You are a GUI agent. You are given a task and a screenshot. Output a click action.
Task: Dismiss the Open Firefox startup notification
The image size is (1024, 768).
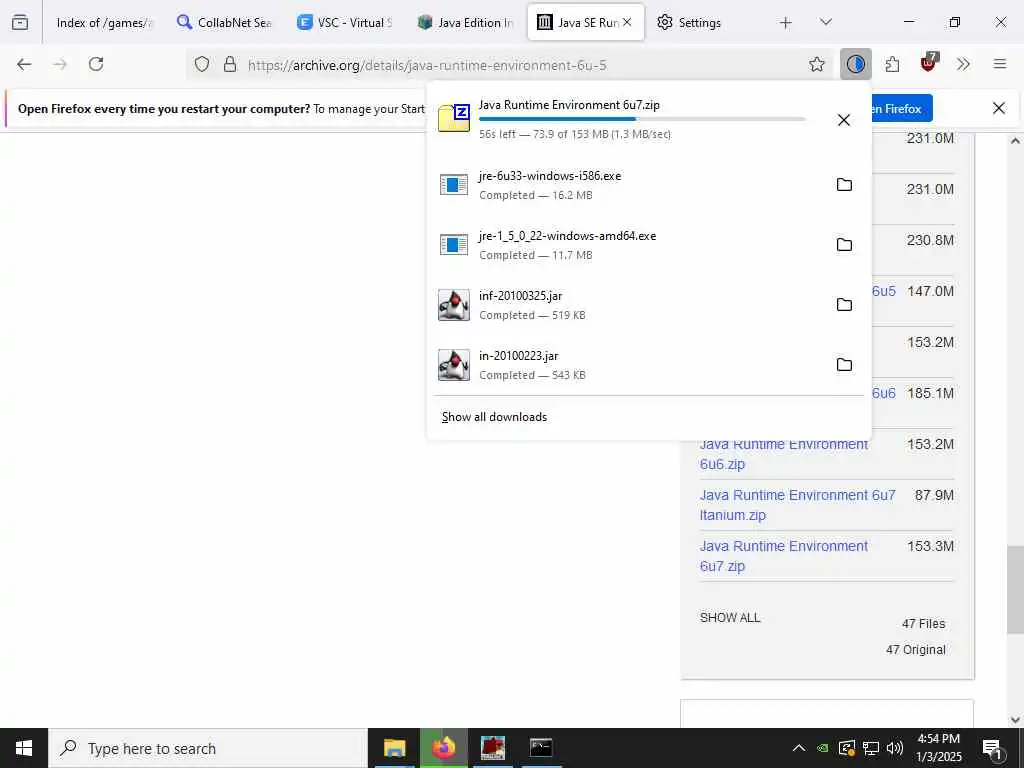coord(999,108)
